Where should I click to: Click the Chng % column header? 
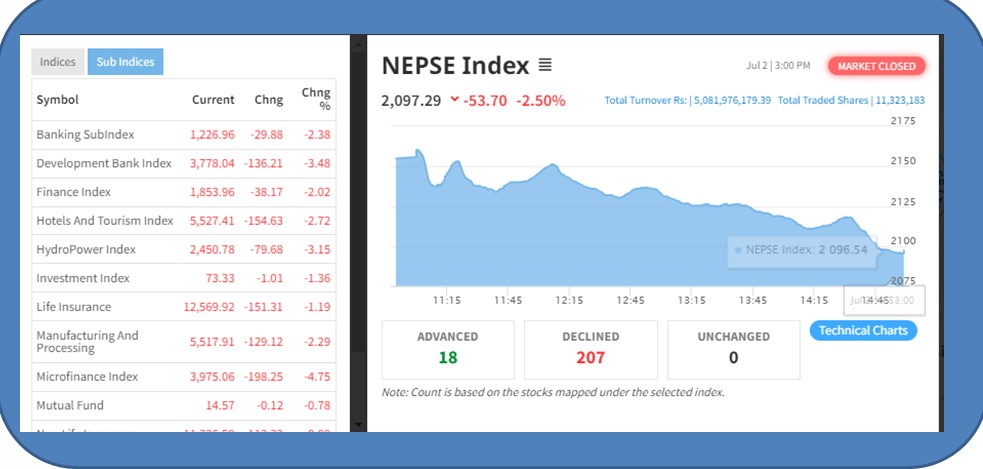(315, 99)
